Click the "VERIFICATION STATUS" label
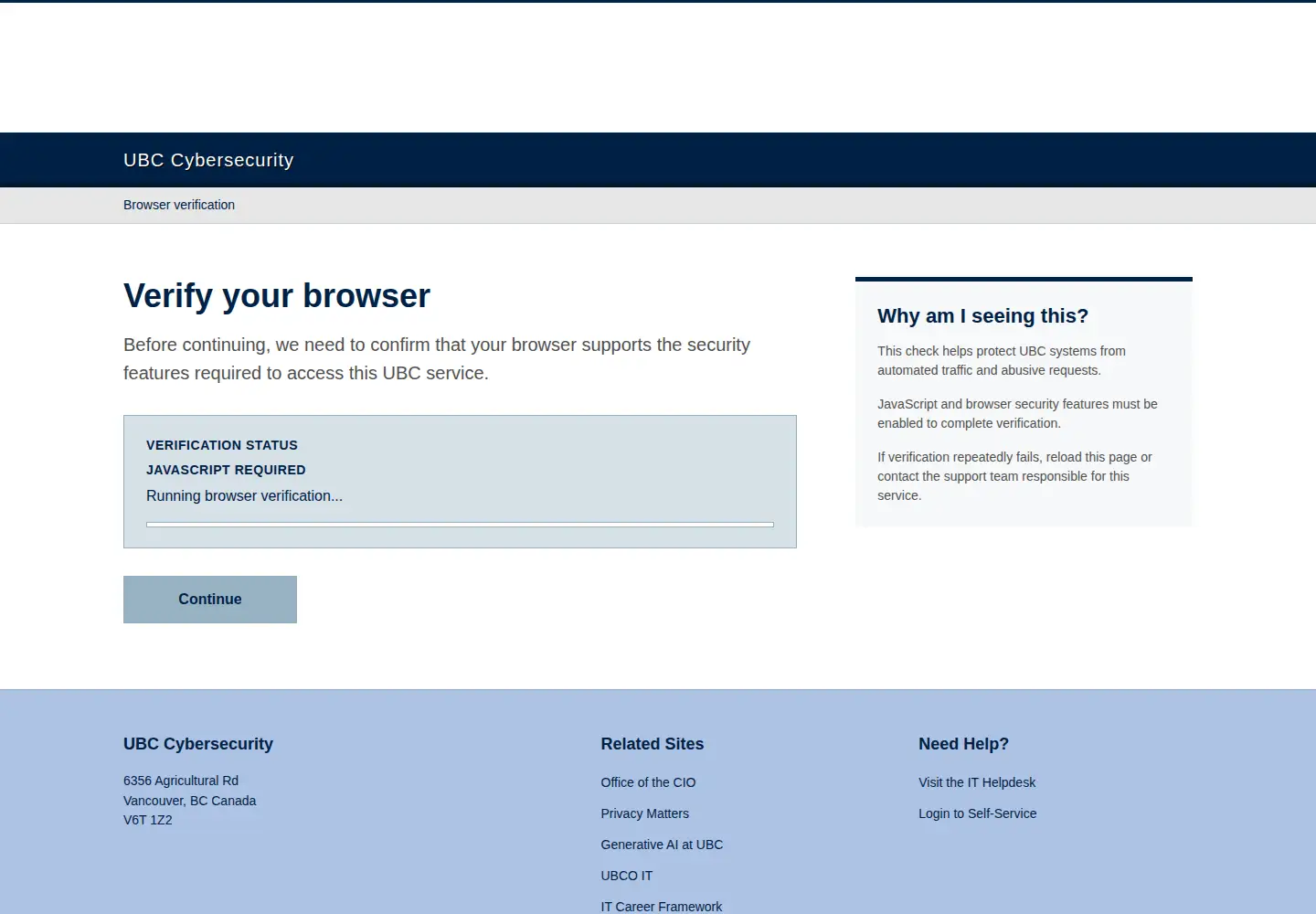The width and height of the screenshot is (1316, 914). point(222,445)
